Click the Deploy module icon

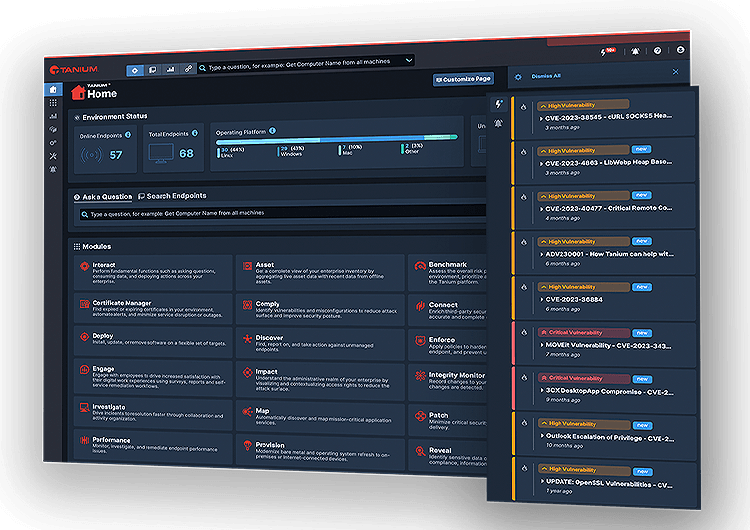(x=84, y=337)
